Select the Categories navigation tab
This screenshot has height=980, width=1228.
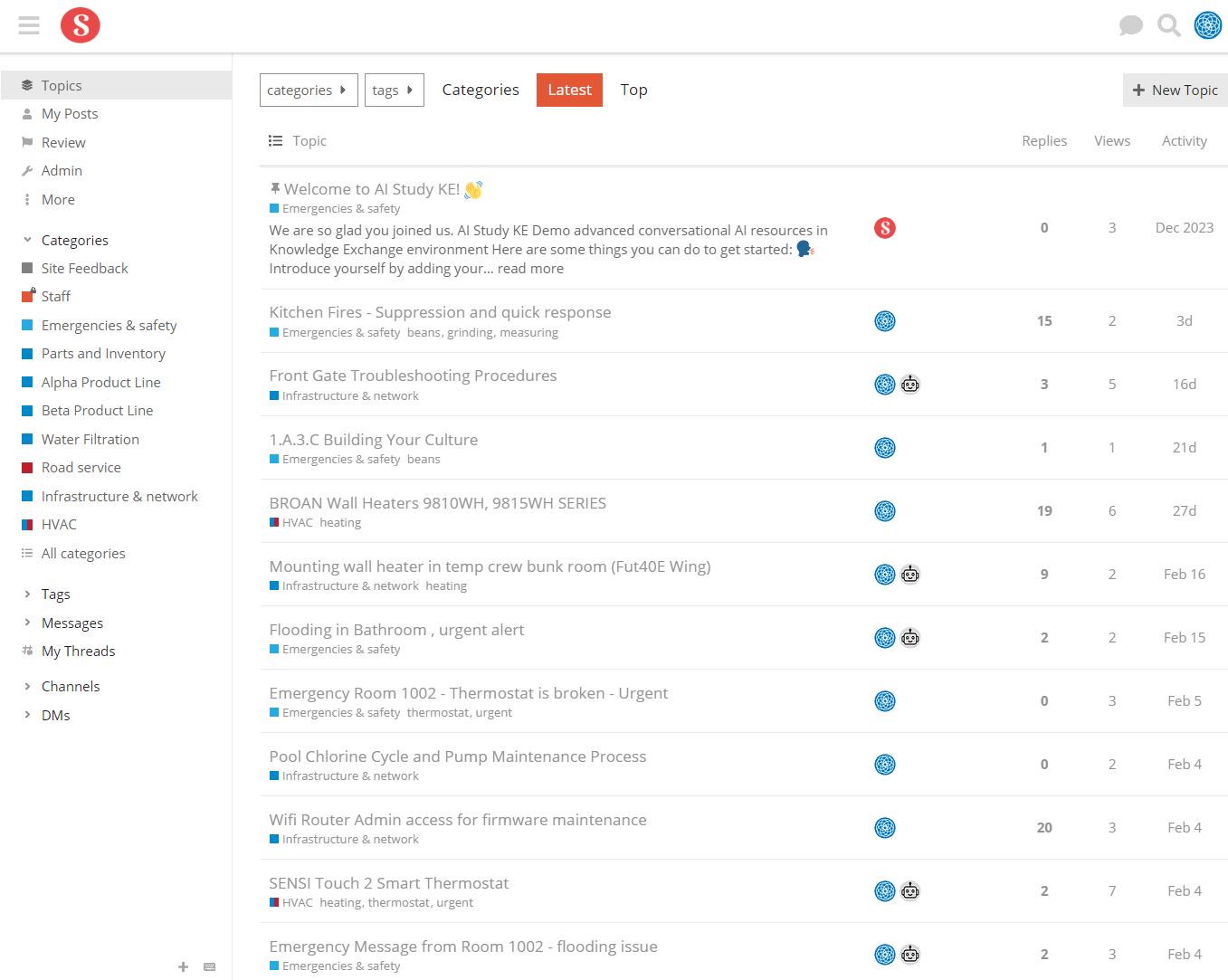[481, 90]
